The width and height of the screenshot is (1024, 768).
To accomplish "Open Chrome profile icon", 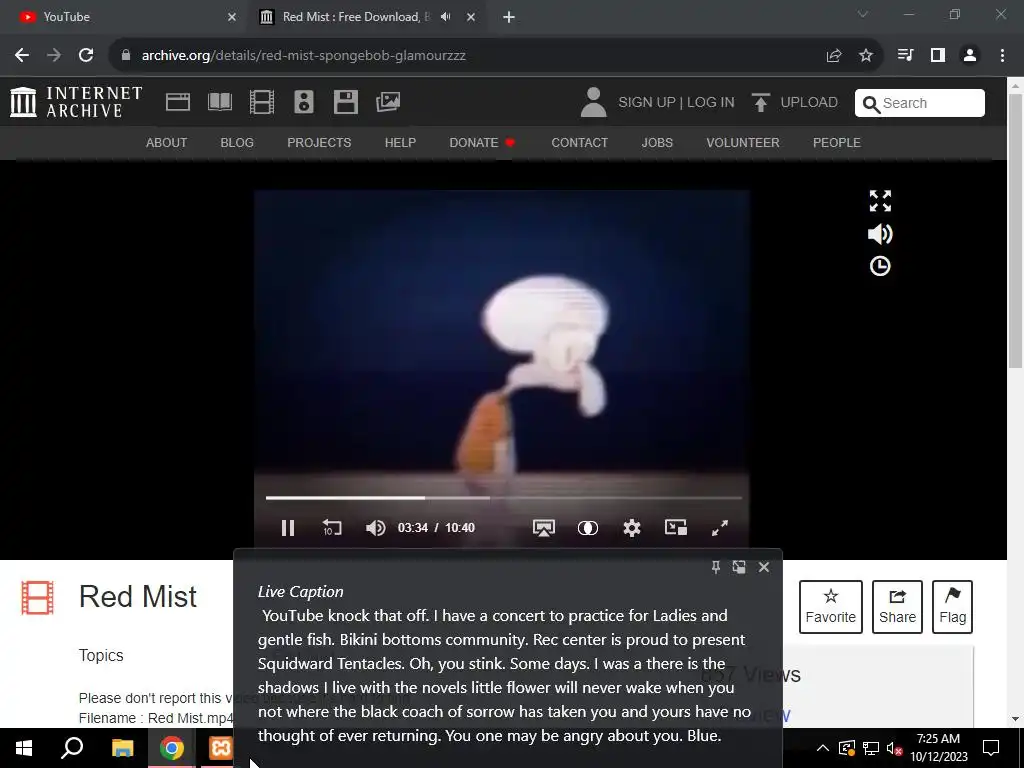I will click(x=970, y=56).
